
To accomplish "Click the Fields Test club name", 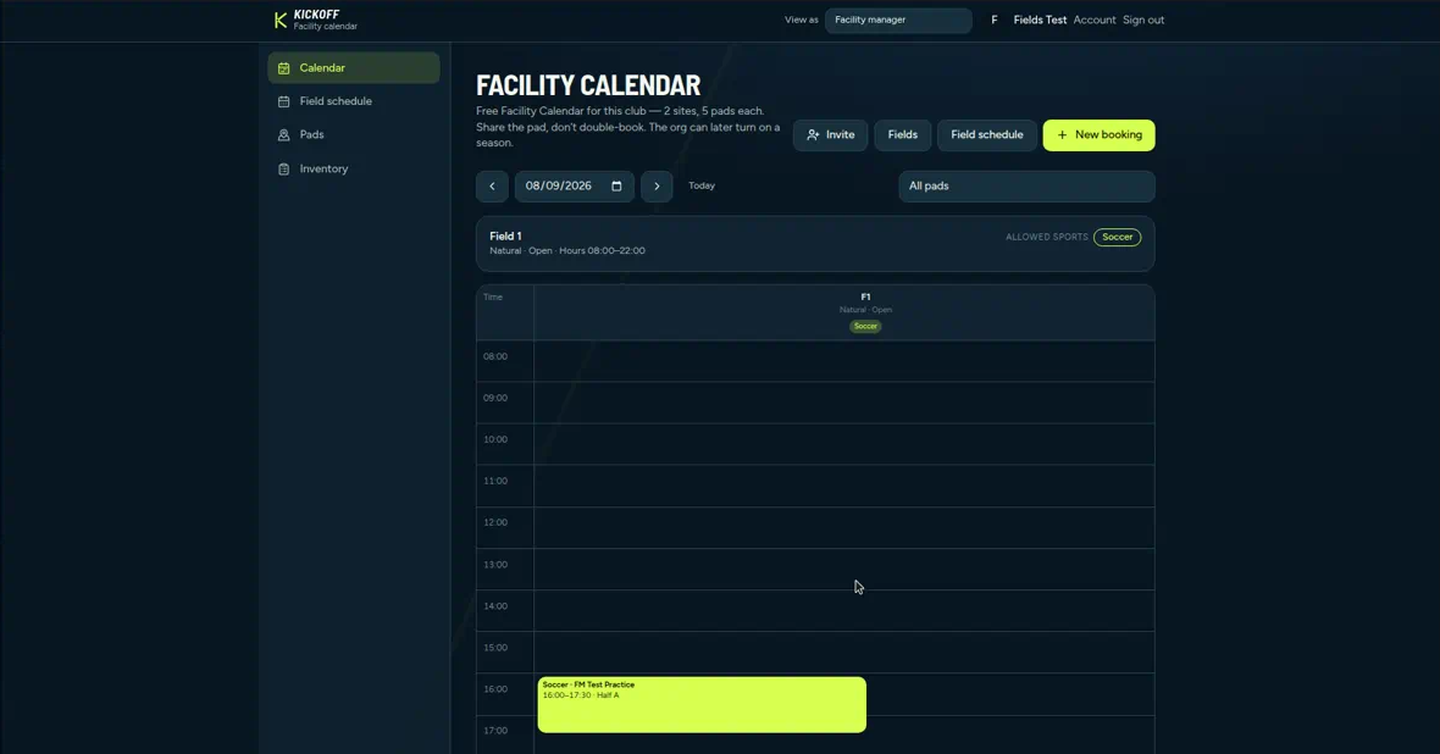I will pyautogui.click(x=1040, y=20).
